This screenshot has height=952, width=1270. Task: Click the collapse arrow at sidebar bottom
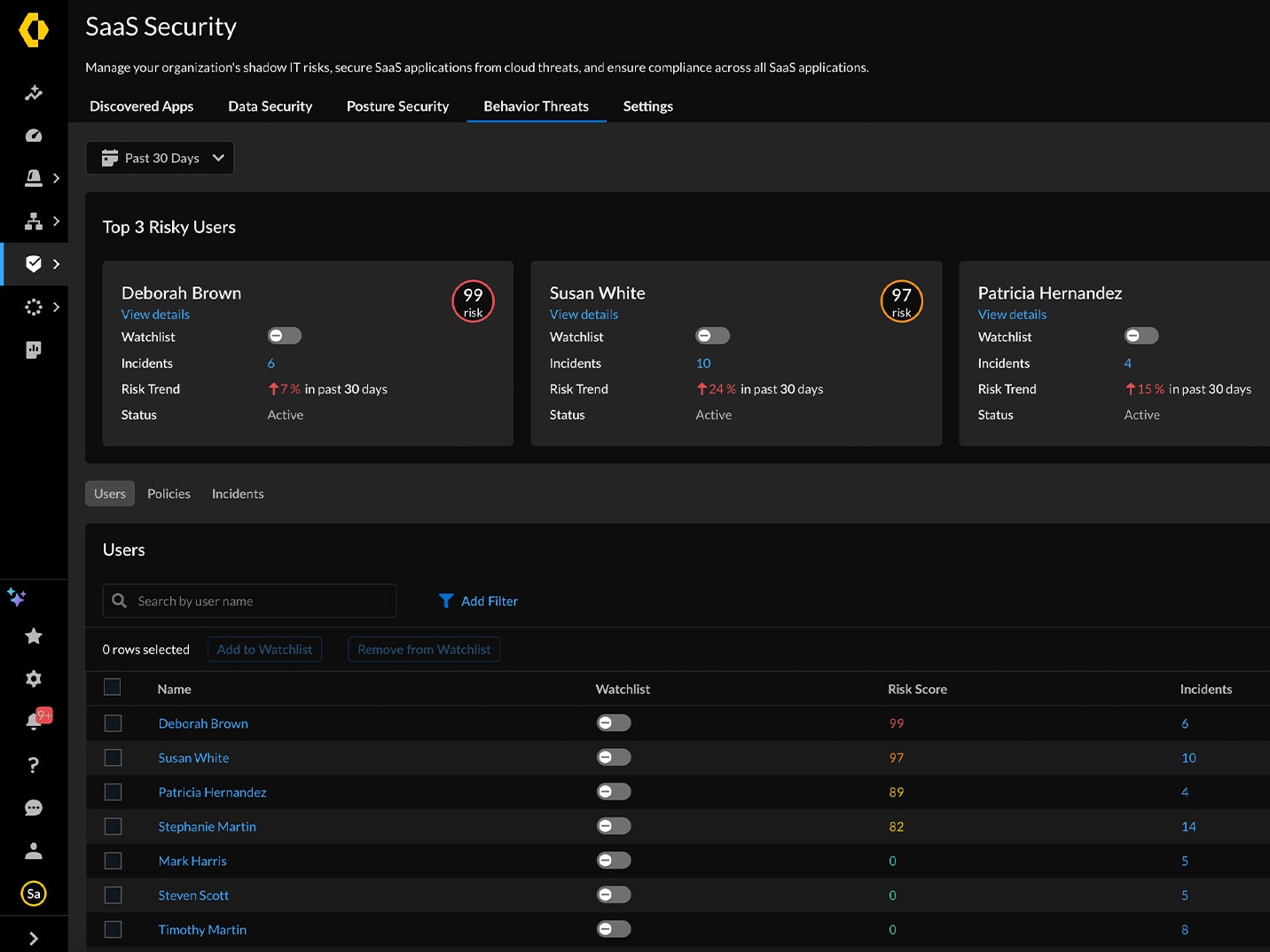click(34, 937)
